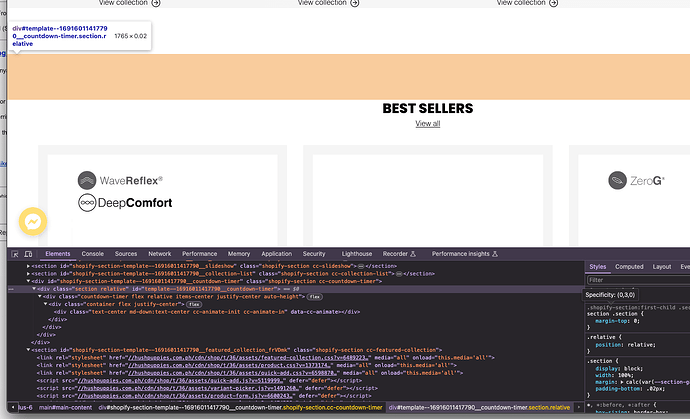
Task: Open the product.css stylesheet link
Action: coord(229,365)
